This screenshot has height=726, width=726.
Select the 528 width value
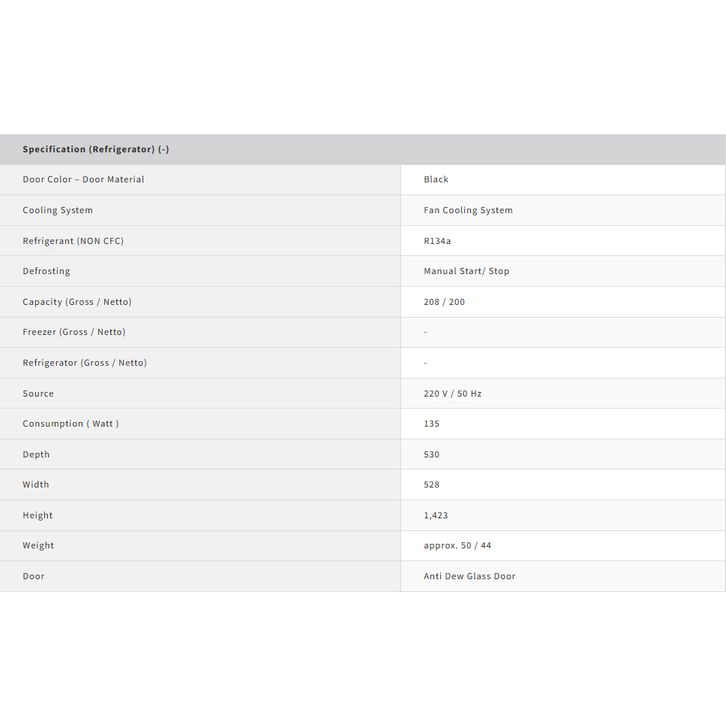point(432,485)
